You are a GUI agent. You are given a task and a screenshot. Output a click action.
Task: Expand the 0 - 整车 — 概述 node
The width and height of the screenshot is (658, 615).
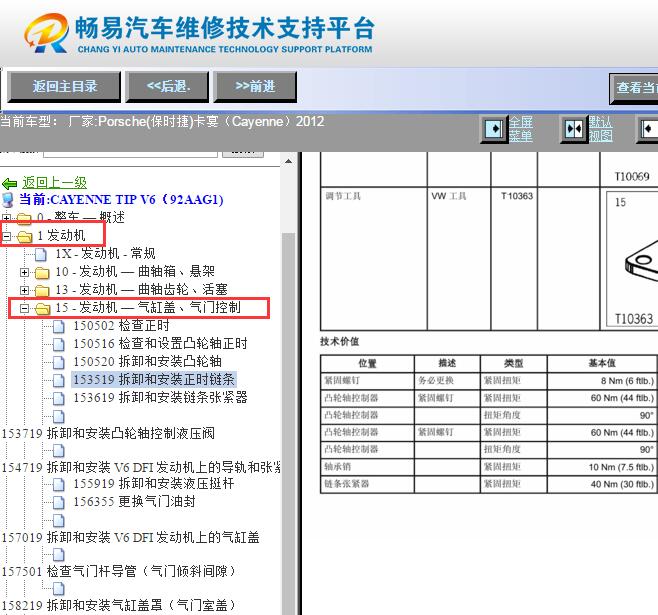[6, 218]
